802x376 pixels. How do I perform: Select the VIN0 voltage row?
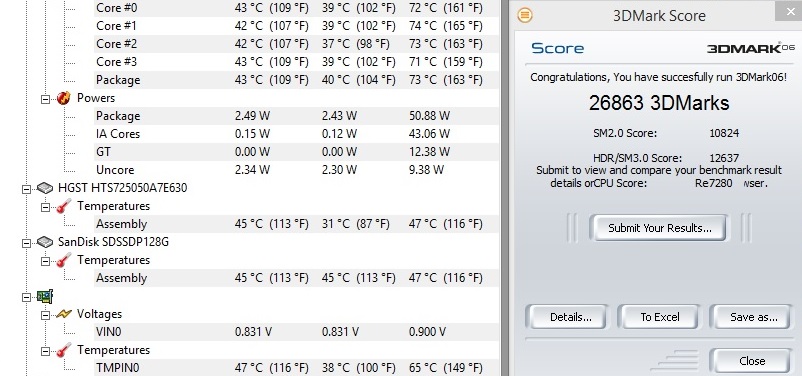pyautogui.click(x=296, y=332)
